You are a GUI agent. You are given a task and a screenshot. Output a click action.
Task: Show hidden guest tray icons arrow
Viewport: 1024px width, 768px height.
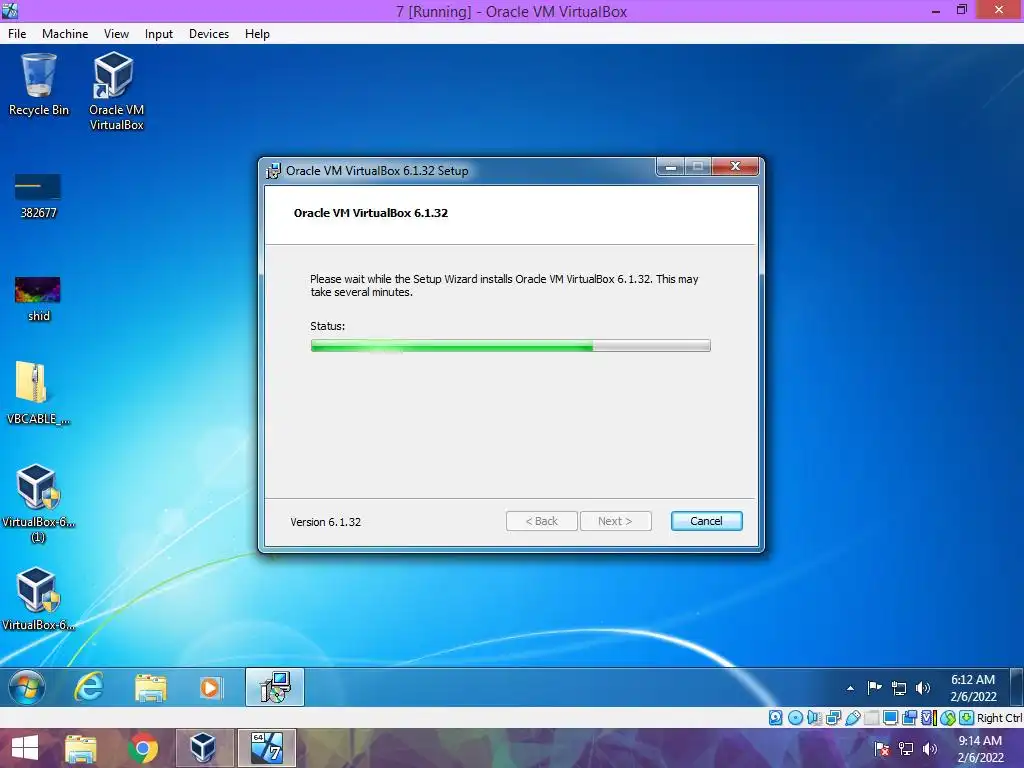click(850, 688)
